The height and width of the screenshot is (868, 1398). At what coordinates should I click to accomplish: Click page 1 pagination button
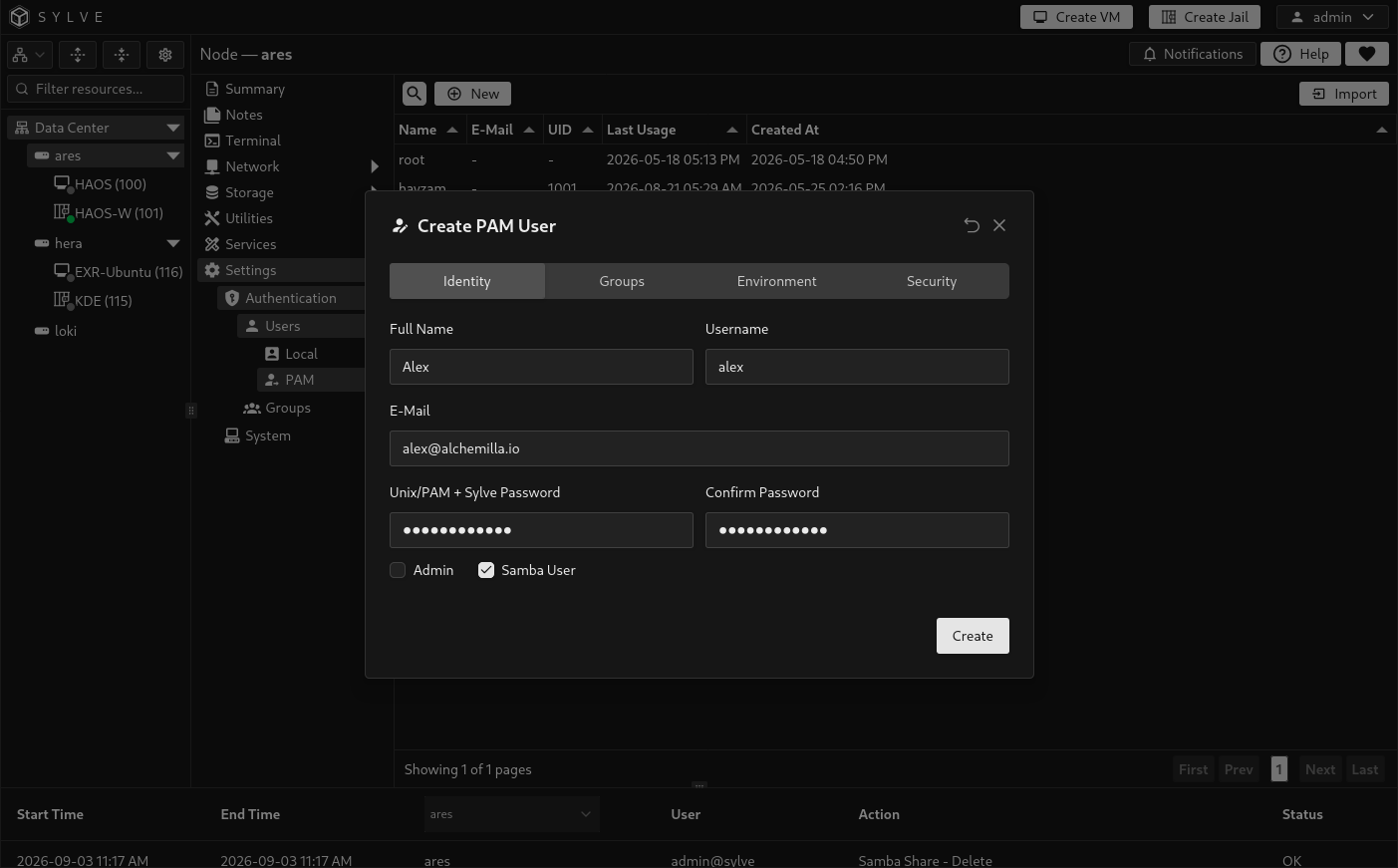coord(1279,769)
